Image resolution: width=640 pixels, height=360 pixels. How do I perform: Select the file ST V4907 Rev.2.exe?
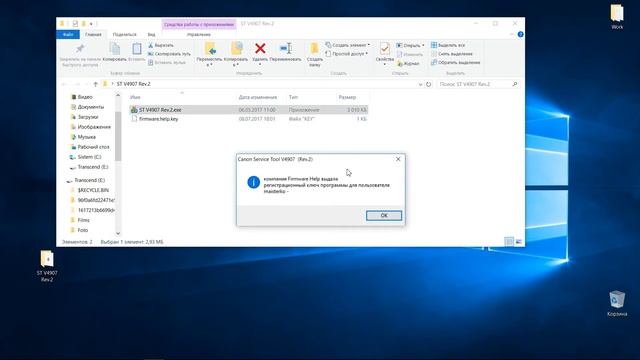(x=249, y=110)
